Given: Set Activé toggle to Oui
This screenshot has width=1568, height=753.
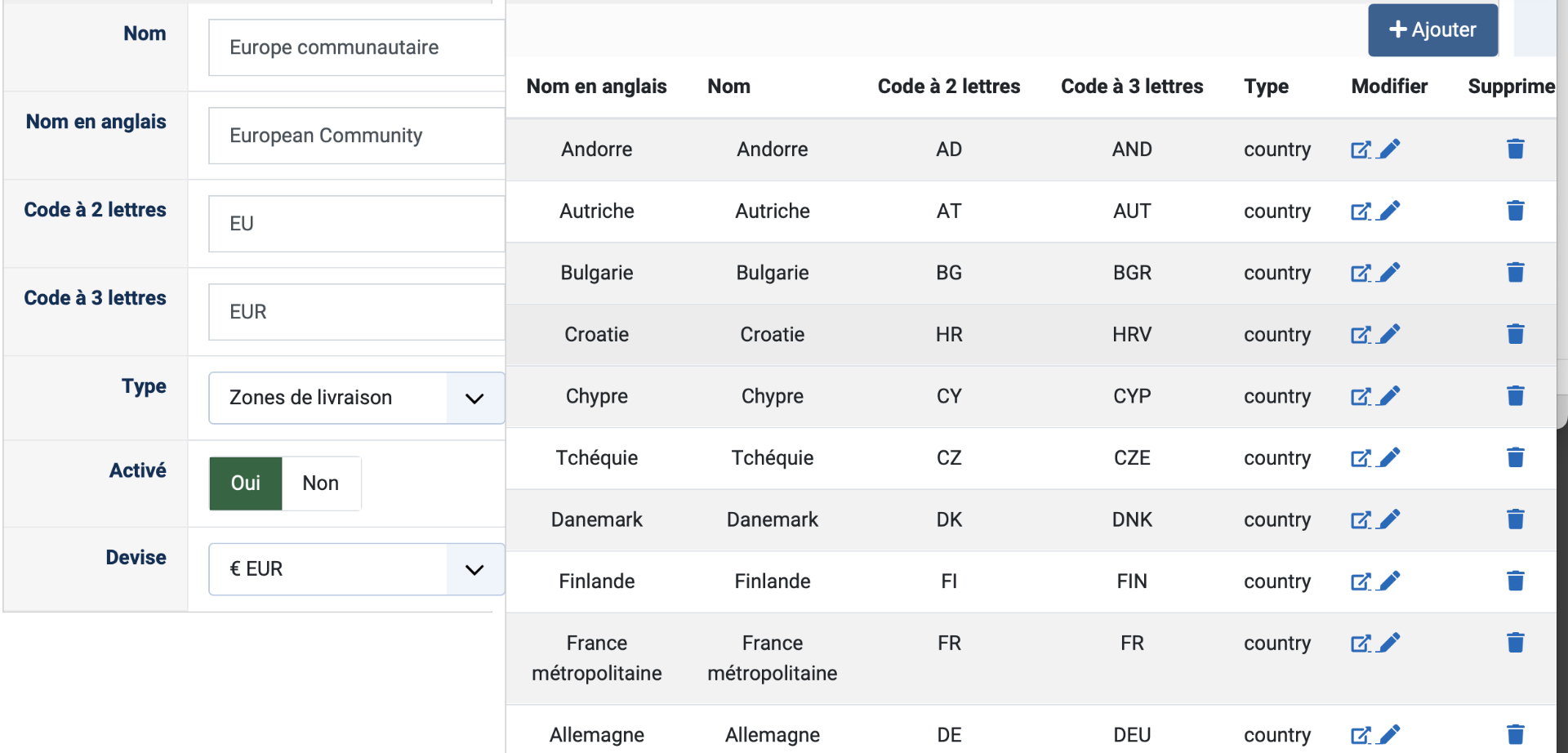Looking at the screenshot, I should (246, 483).
